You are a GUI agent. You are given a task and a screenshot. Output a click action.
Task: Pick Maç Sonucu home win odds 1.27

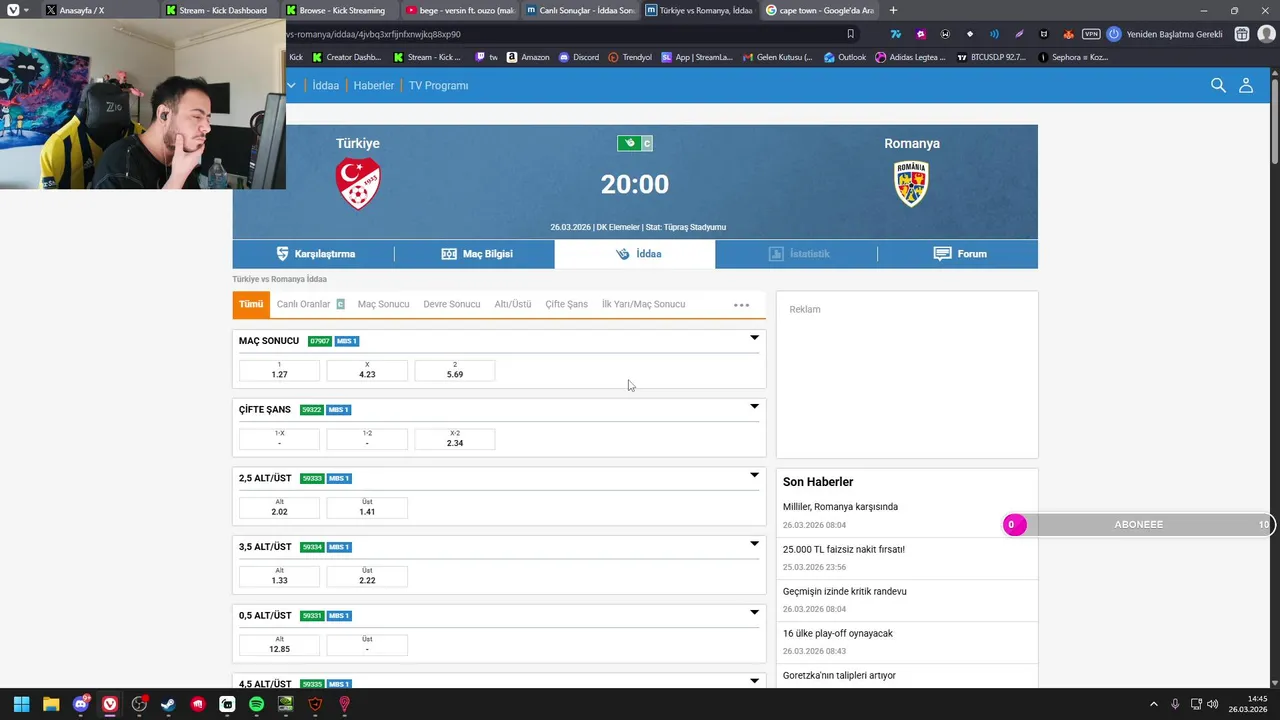click(279, 371)
